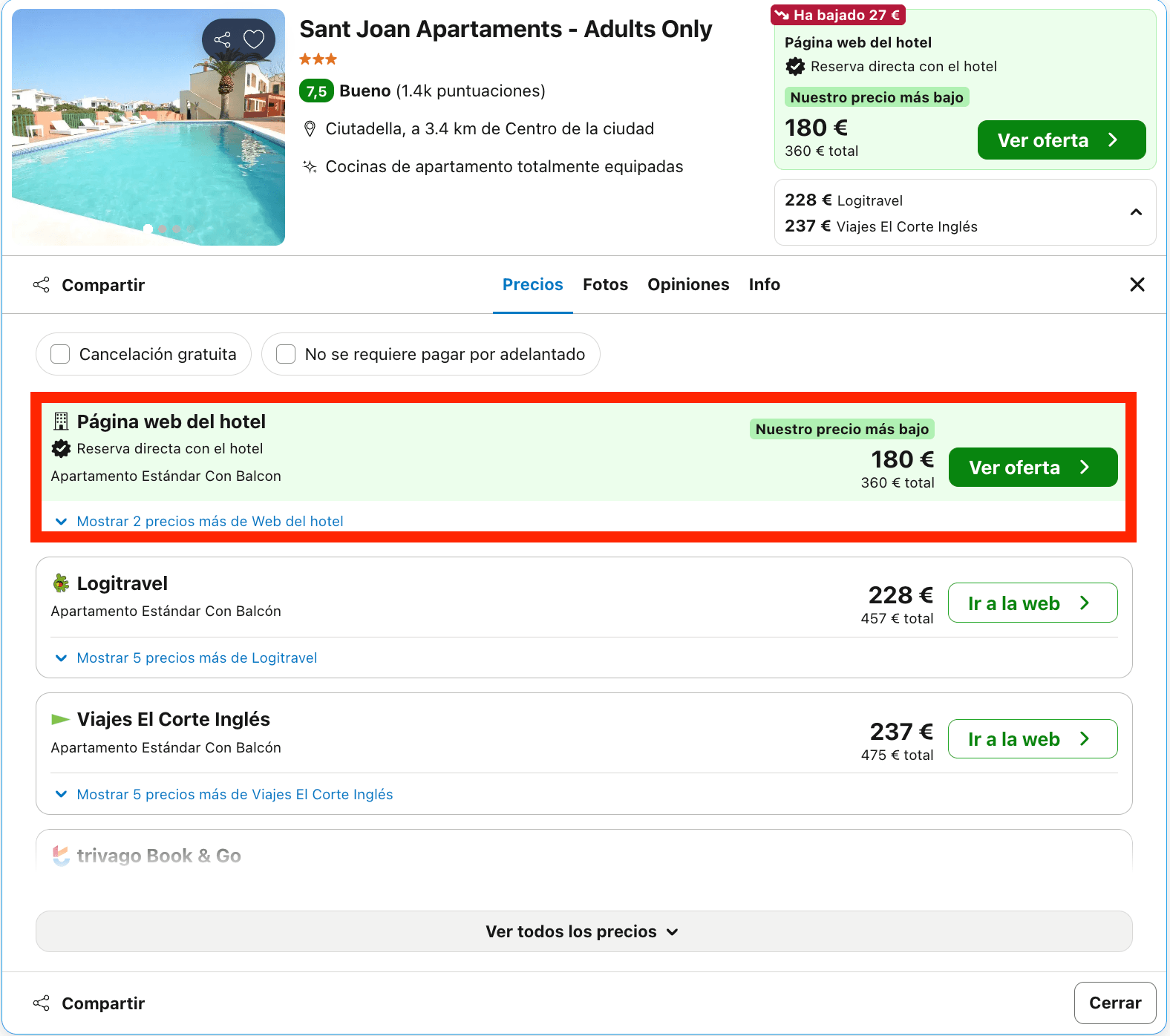Click the hotel pool photo
Image resolution: width=1170 pixels, height=1036 pixels.
click(x=148, y=127)
